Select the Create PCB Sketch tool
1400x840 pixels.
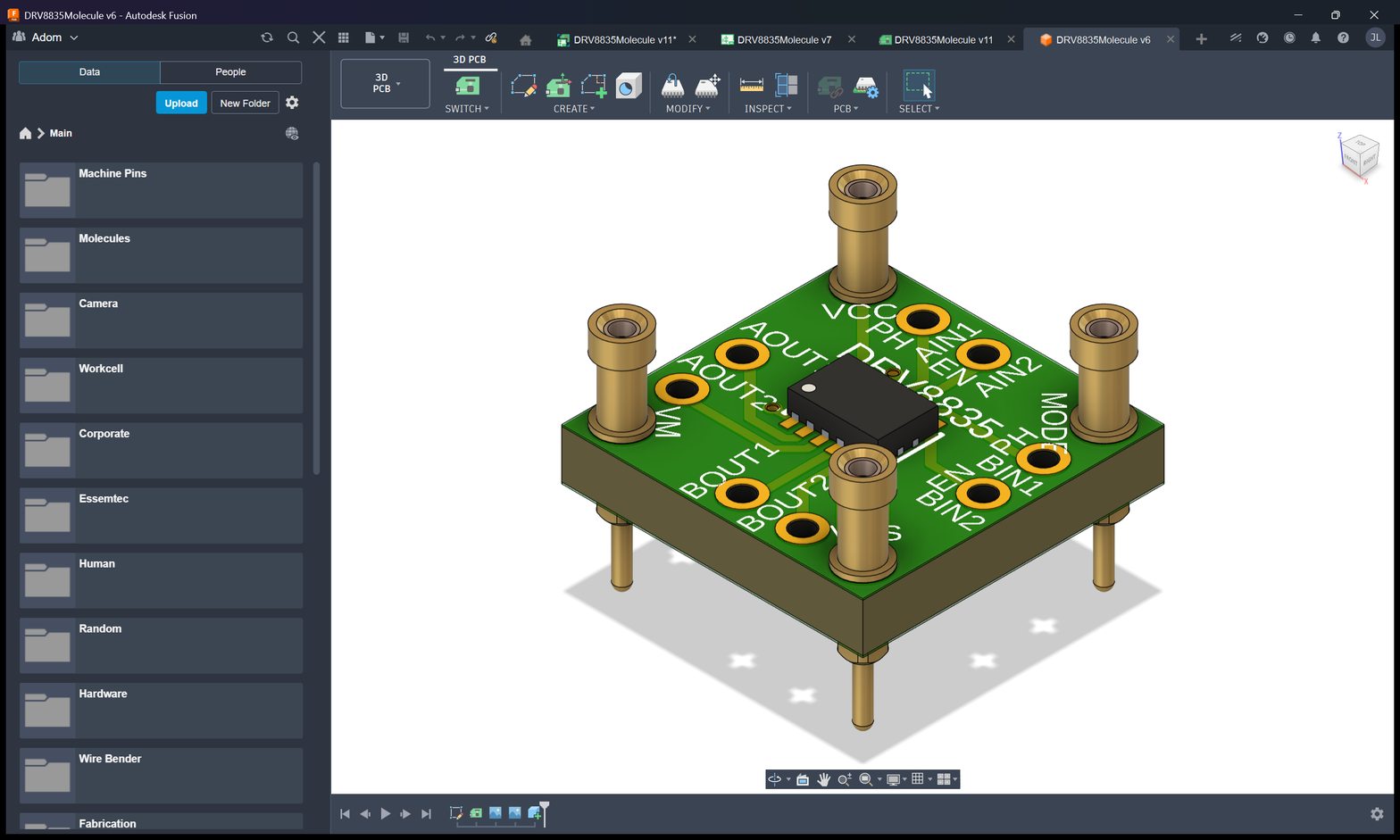(524, 86)
